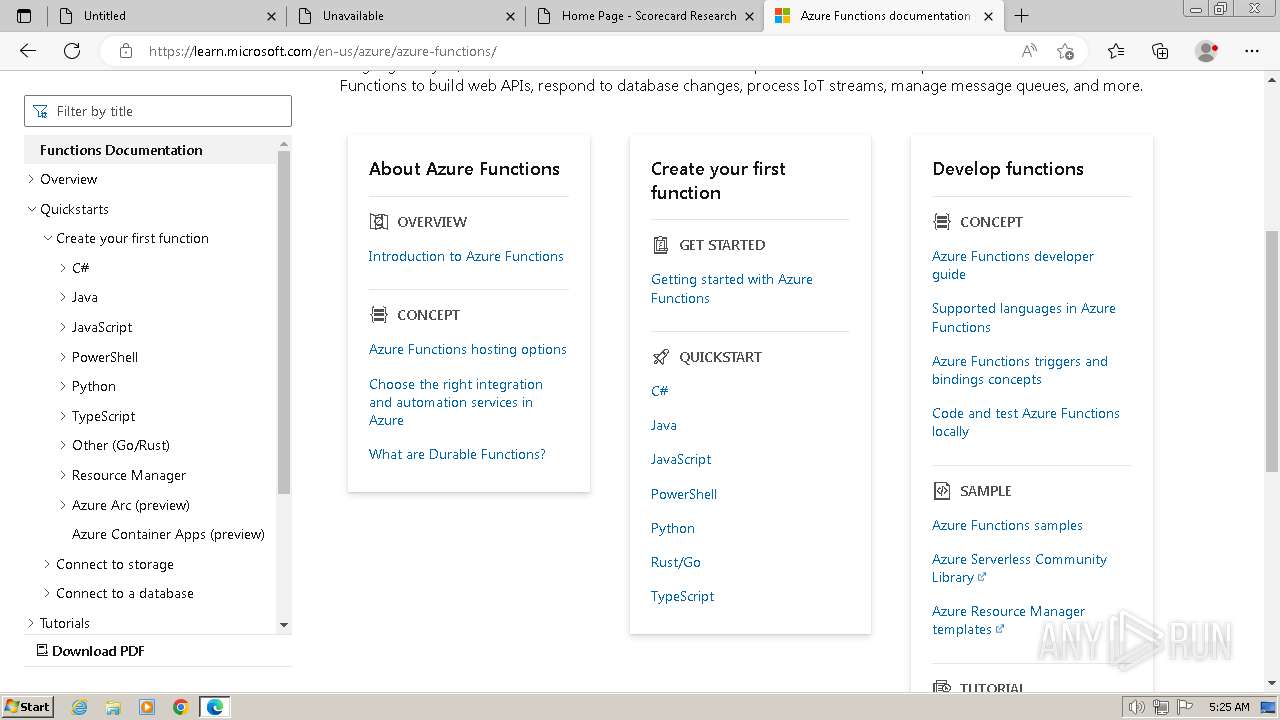Expand Other (Go/Rust) tree item
The width and height of the screenshot is (1280, 720).
[x=63, y=445]
